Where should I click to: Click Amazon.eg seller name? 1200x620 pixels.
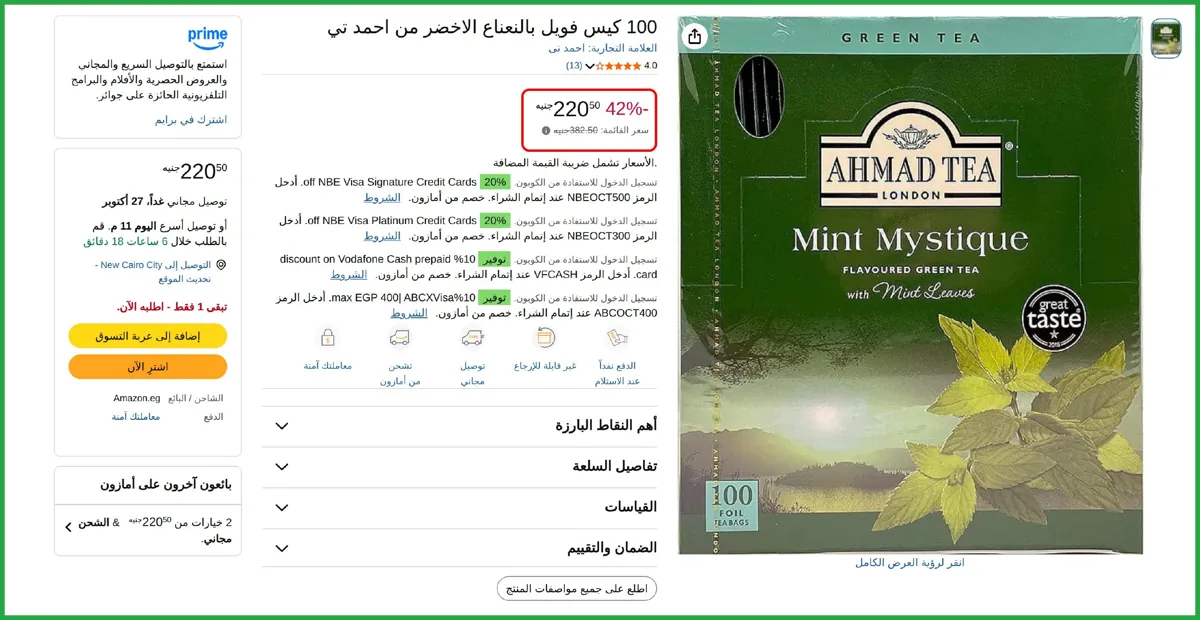tap(137, 398)
